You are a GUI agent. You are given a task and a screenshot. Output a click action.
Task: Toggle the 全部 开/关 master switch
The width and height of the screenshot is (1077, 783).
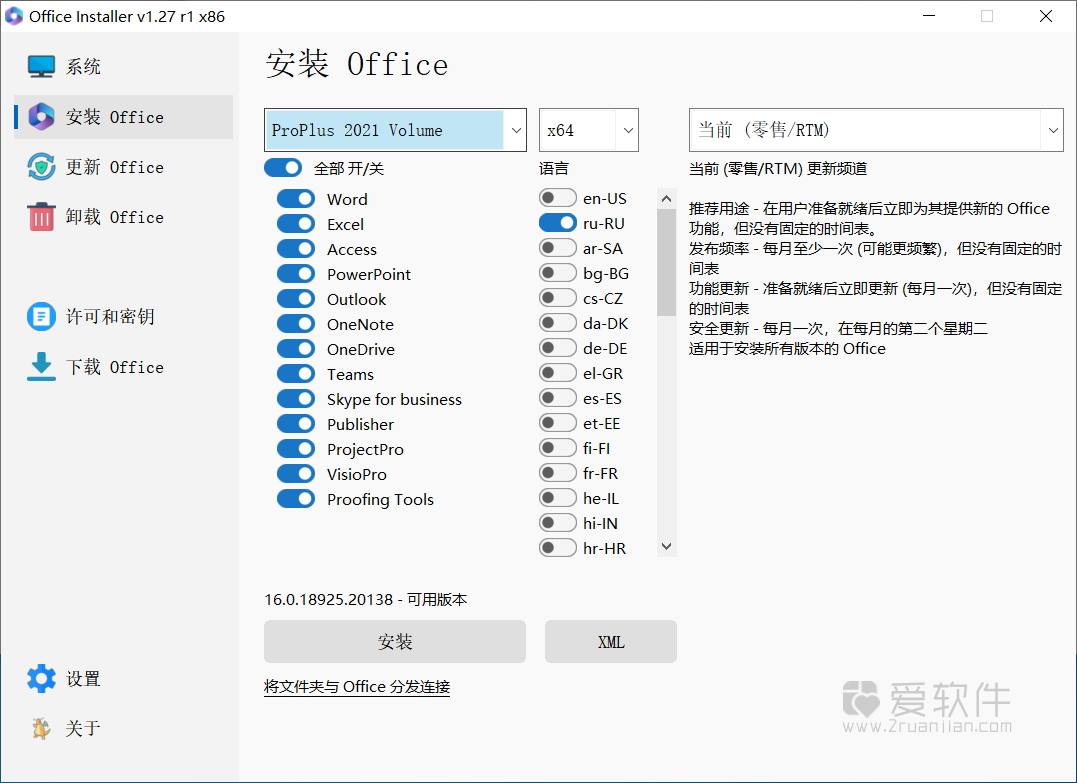point(283,168)
